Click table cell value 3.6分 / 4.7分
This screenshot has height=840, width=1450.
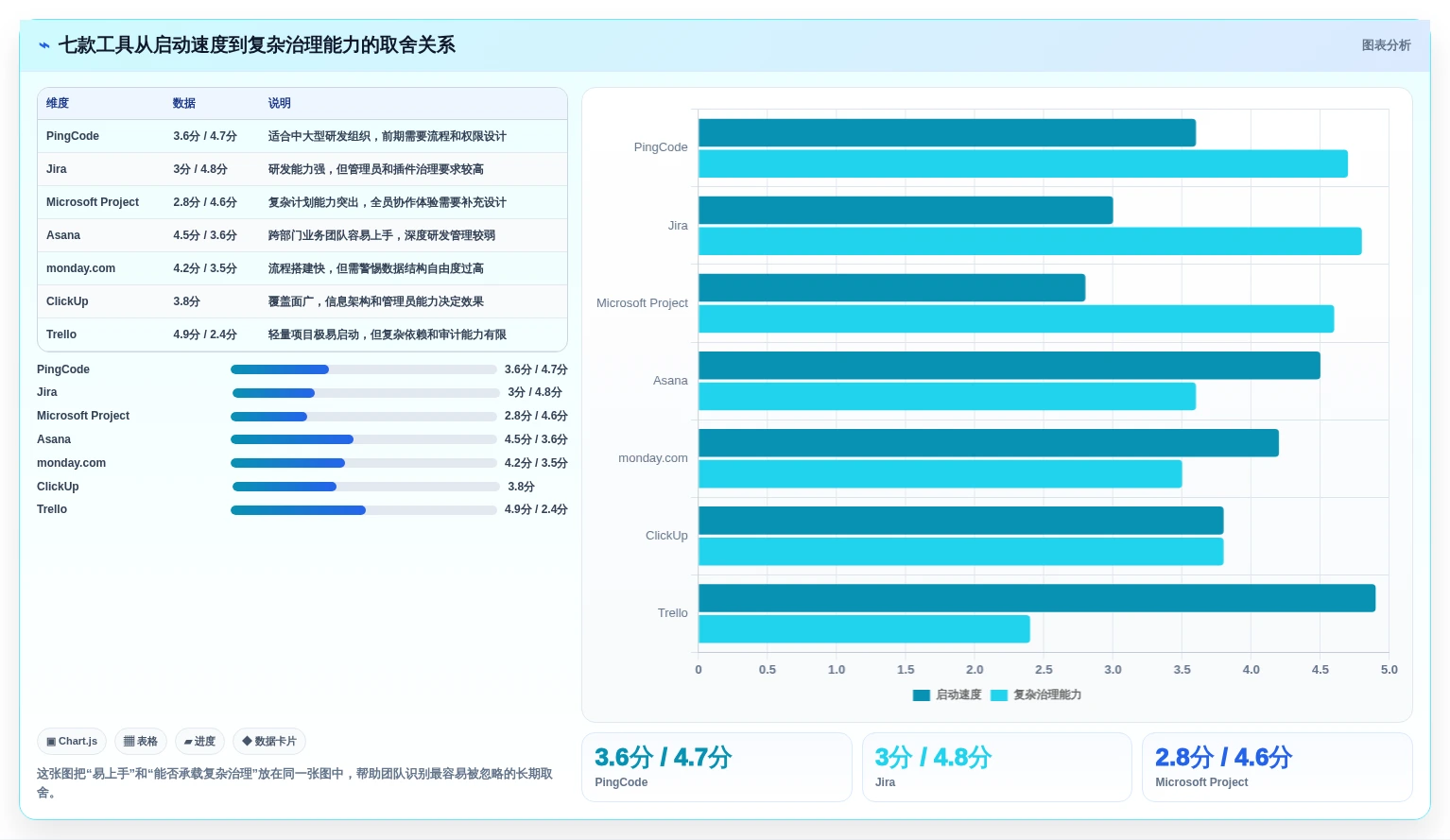coord(205,136)
